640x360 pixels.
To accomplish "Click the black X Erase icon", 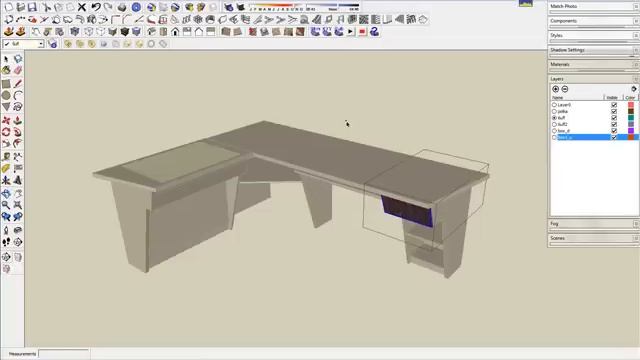I will (x=82, y=7).
